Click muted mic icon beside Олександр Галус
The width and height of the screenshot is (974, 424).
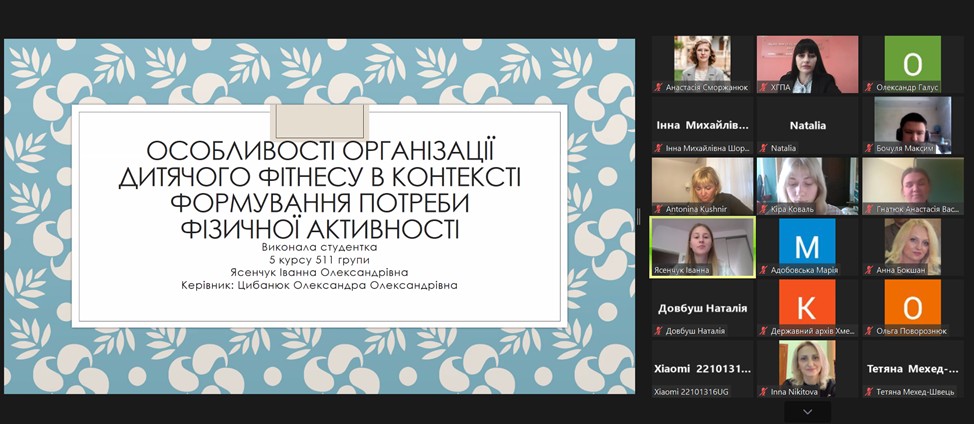click(868, 88)
